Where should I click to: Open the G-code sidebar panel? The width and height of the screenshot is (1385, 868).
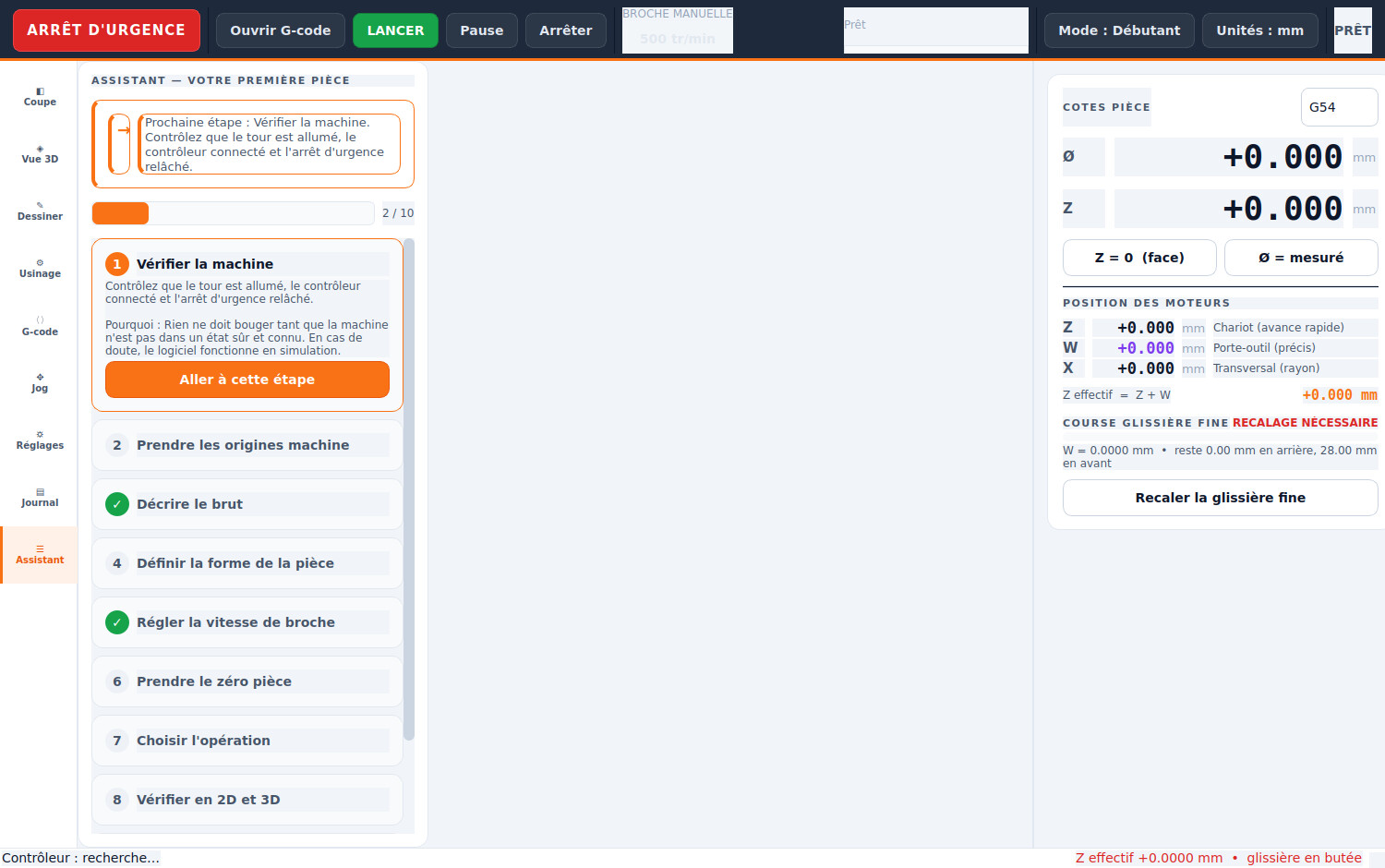click(40, 326)
